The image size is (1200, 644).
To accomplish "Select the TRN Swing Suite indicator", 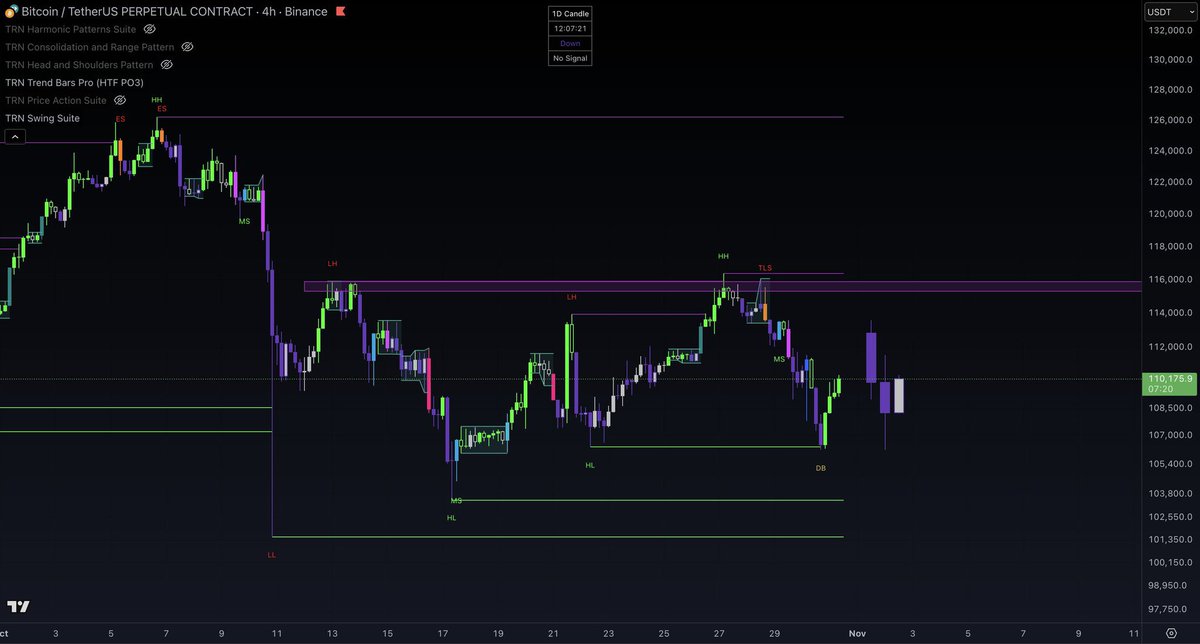I will pos(42,118).
